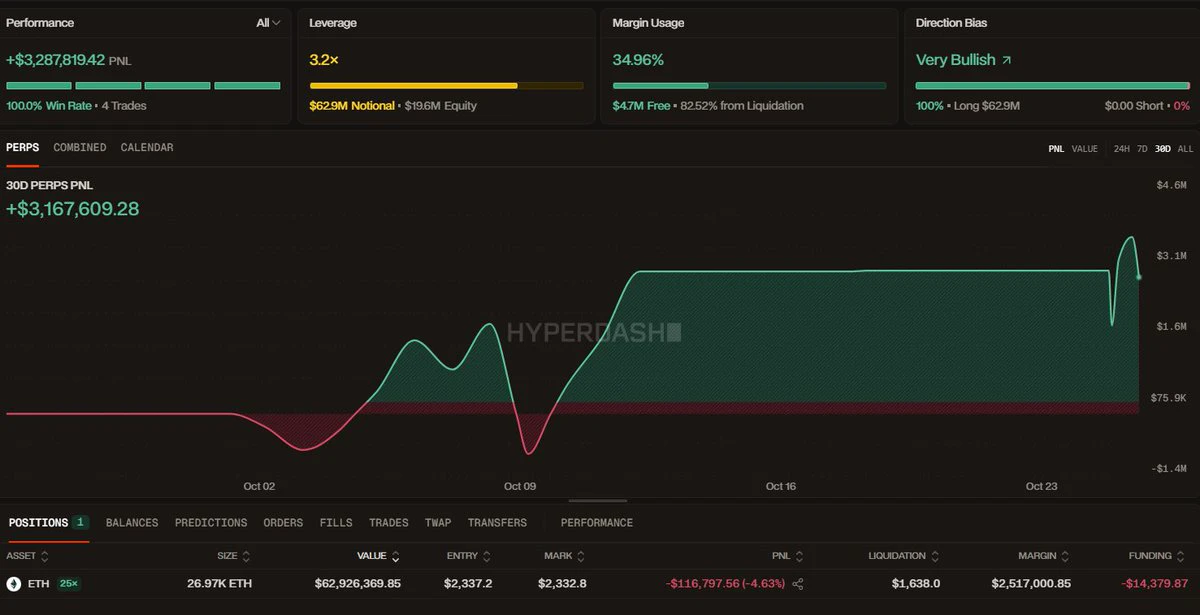The height and width of the screenshot is (615, 1200).
Task: Select the PERPS chart tab
Action: coord(22,148)
